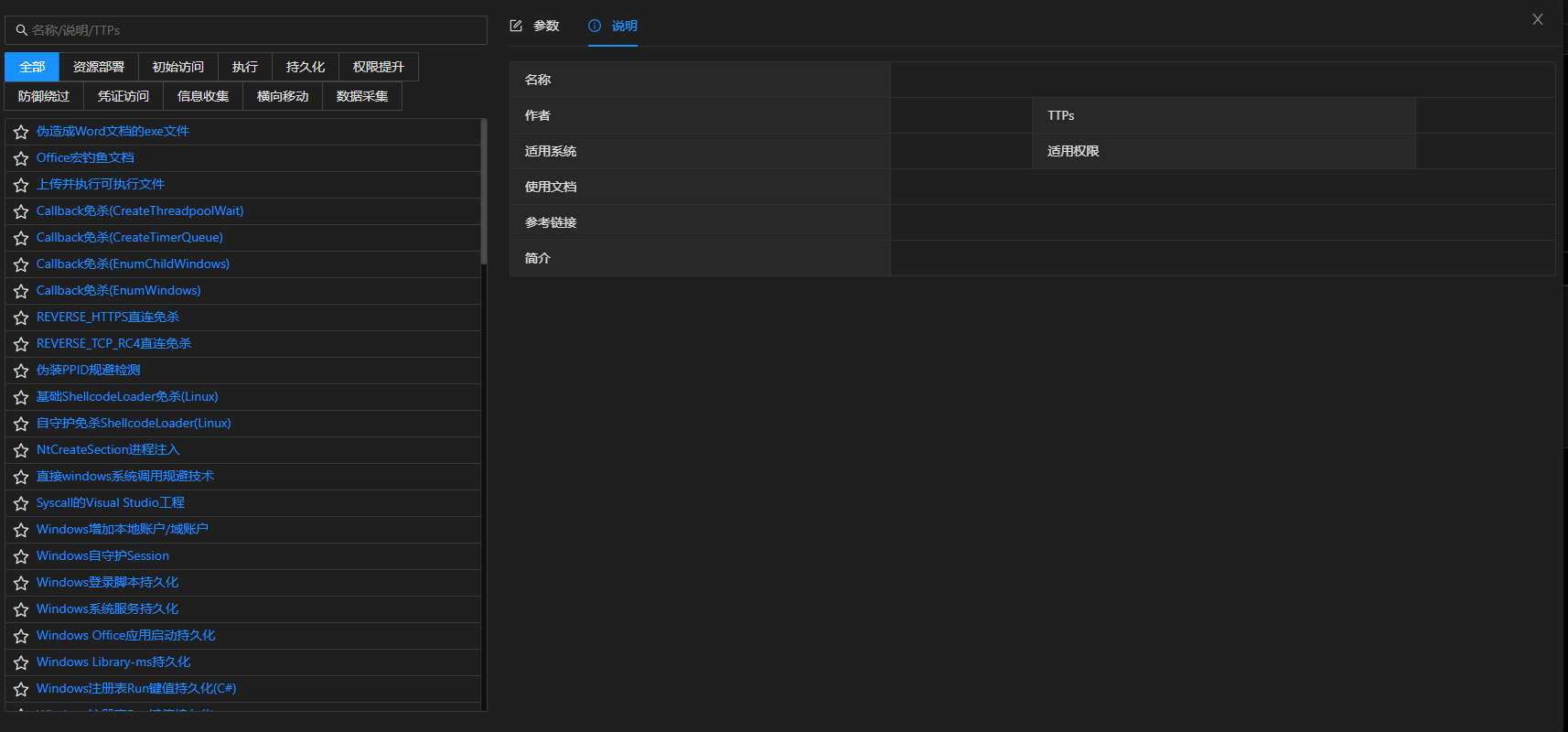Viewport: 1568px width, 732px height.
Task: Select Windows Library-ms持久化 name
Action: pyautogui.click(x=113, y=662)
